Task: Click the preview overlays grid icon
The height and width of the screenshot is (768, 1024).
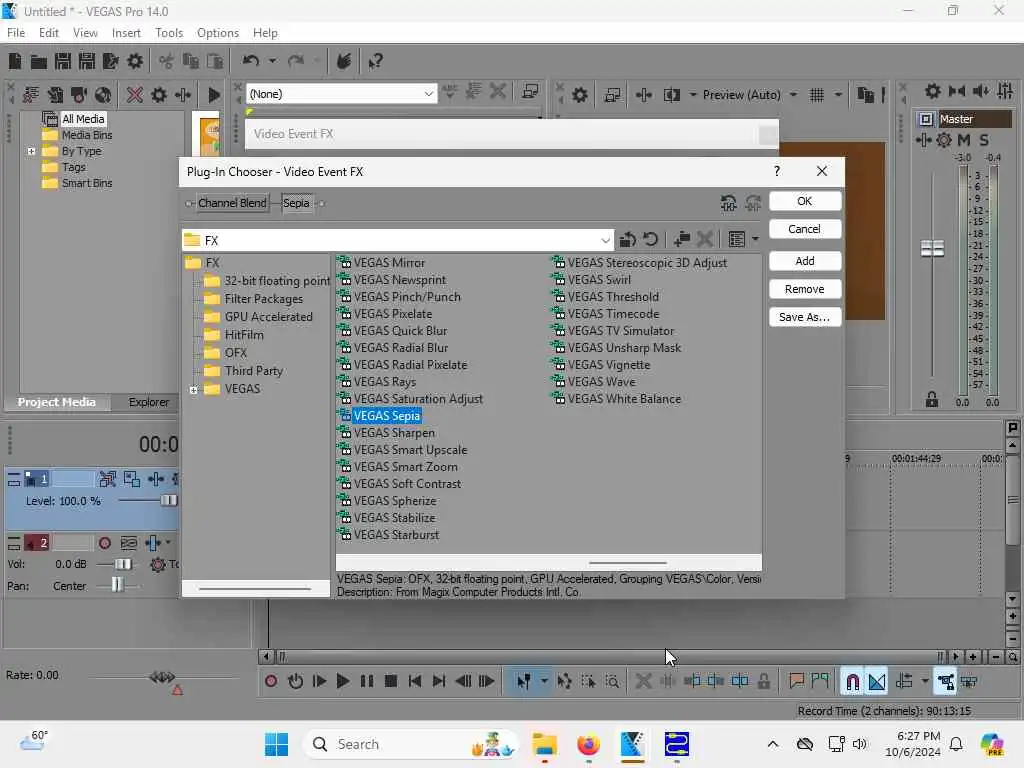Action: coord(817,95)
